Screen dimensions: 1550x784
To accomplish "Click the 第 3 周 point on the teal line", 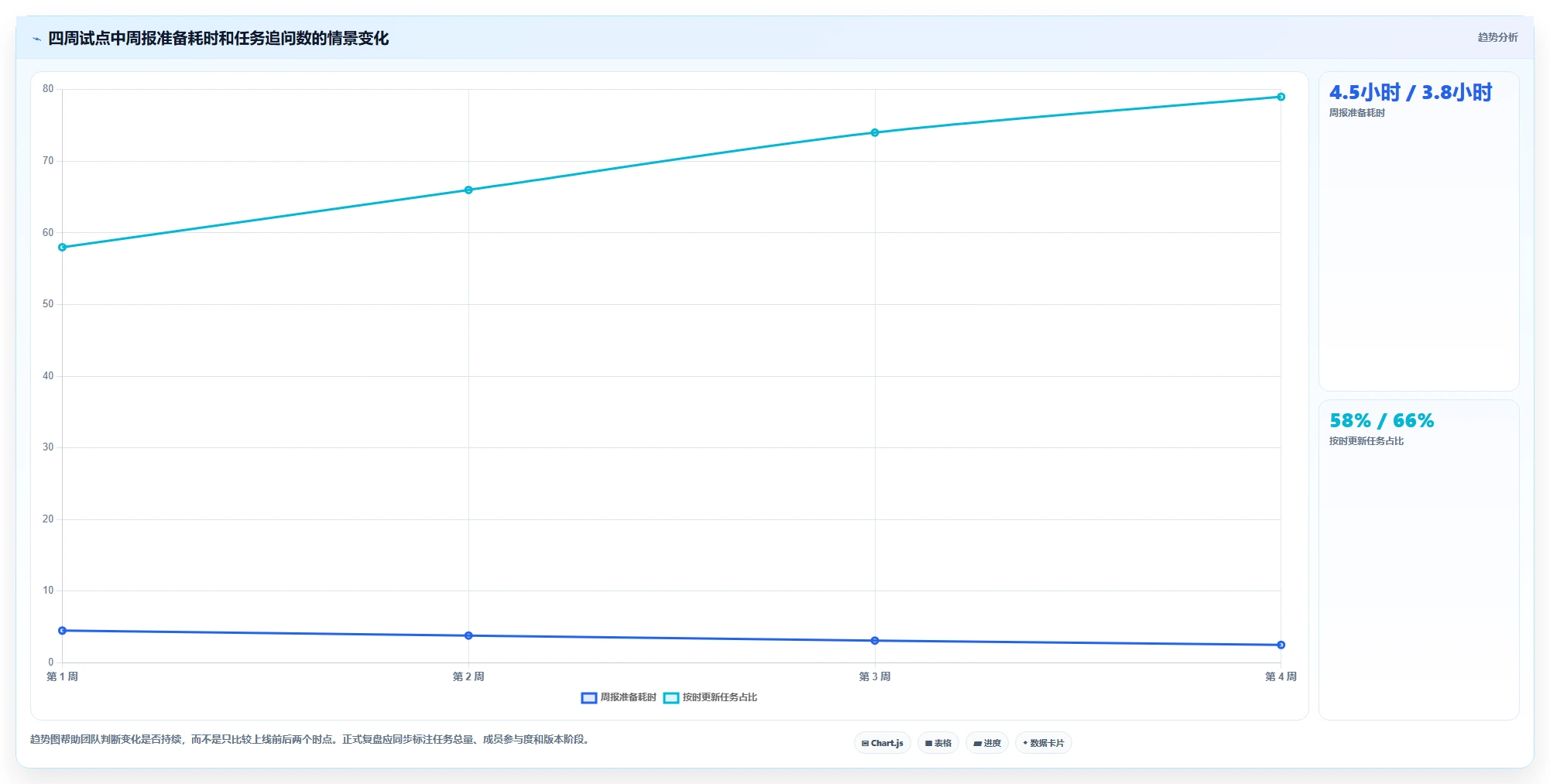I will point(875,133).
